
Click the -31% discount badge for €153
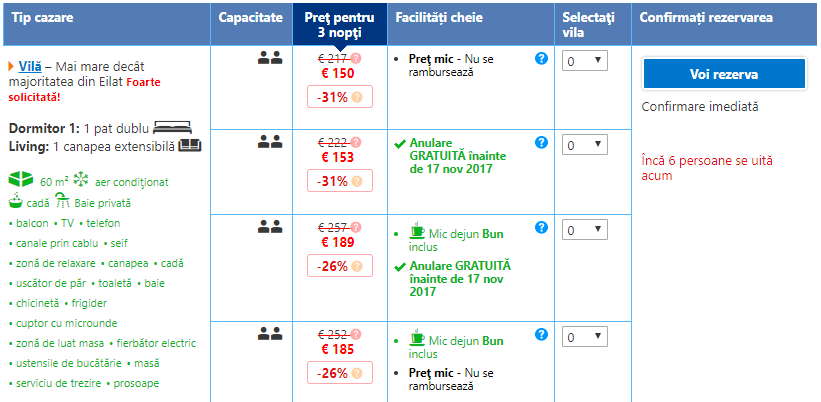pyautogui.click(x=339, y=181)
